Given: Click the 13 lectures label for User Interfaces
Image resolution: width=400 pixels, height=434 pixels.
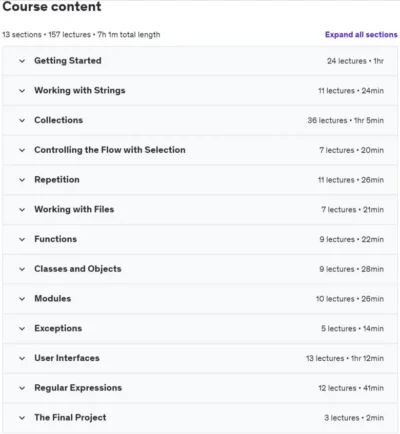Looking at the screenshot, I should 325,358.
